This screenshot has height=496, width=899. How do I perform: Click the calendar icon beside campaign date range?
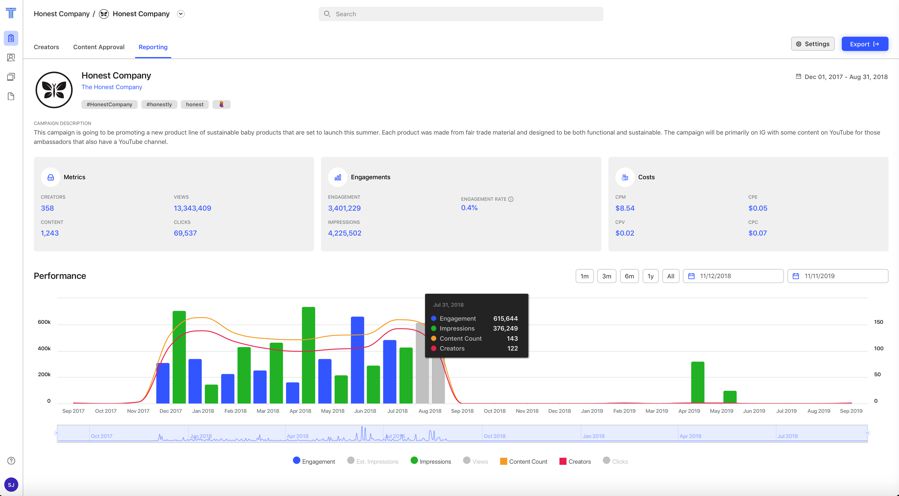[798, 76]
